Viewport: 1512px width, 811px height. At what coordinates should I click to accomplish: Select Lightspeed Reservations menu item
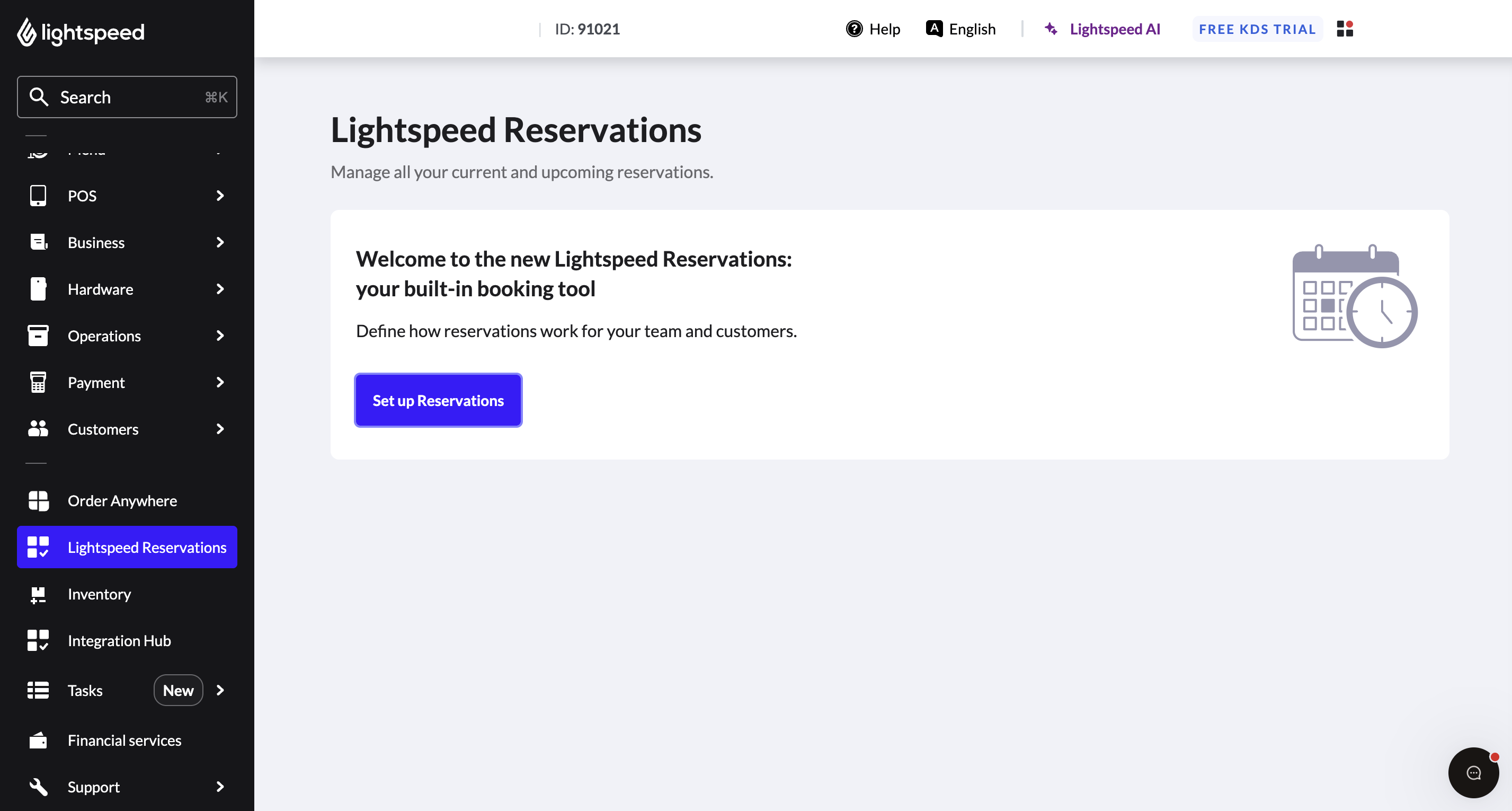pyautogui.click(x=127, y=546)
